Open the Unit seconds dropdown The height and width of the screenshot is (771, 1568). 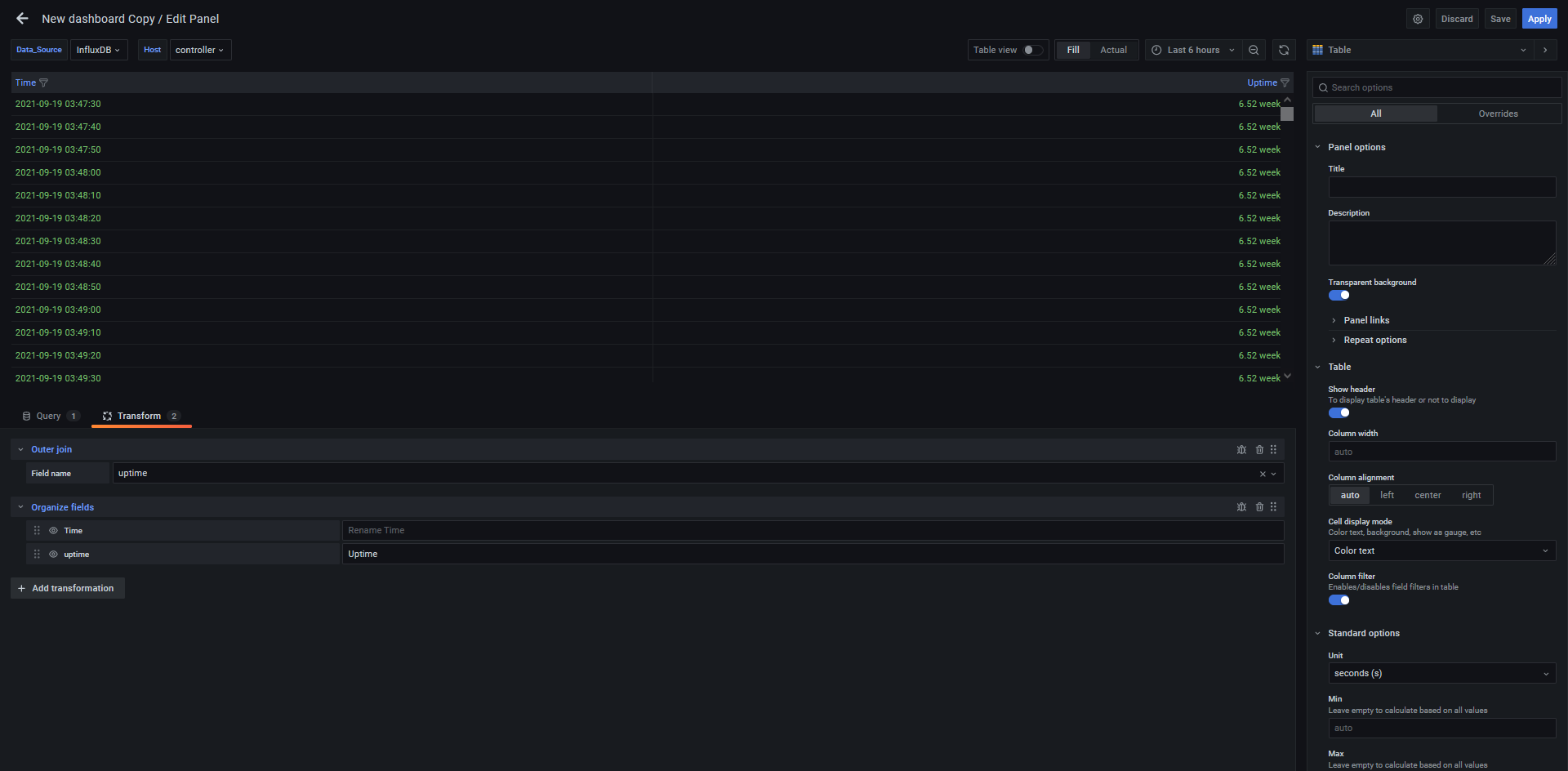click(1441, 673)
